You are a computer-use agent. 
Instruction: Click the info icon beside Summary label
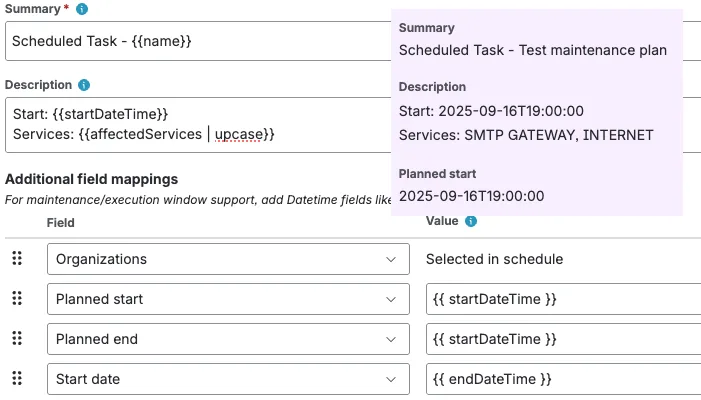point(82,9)
